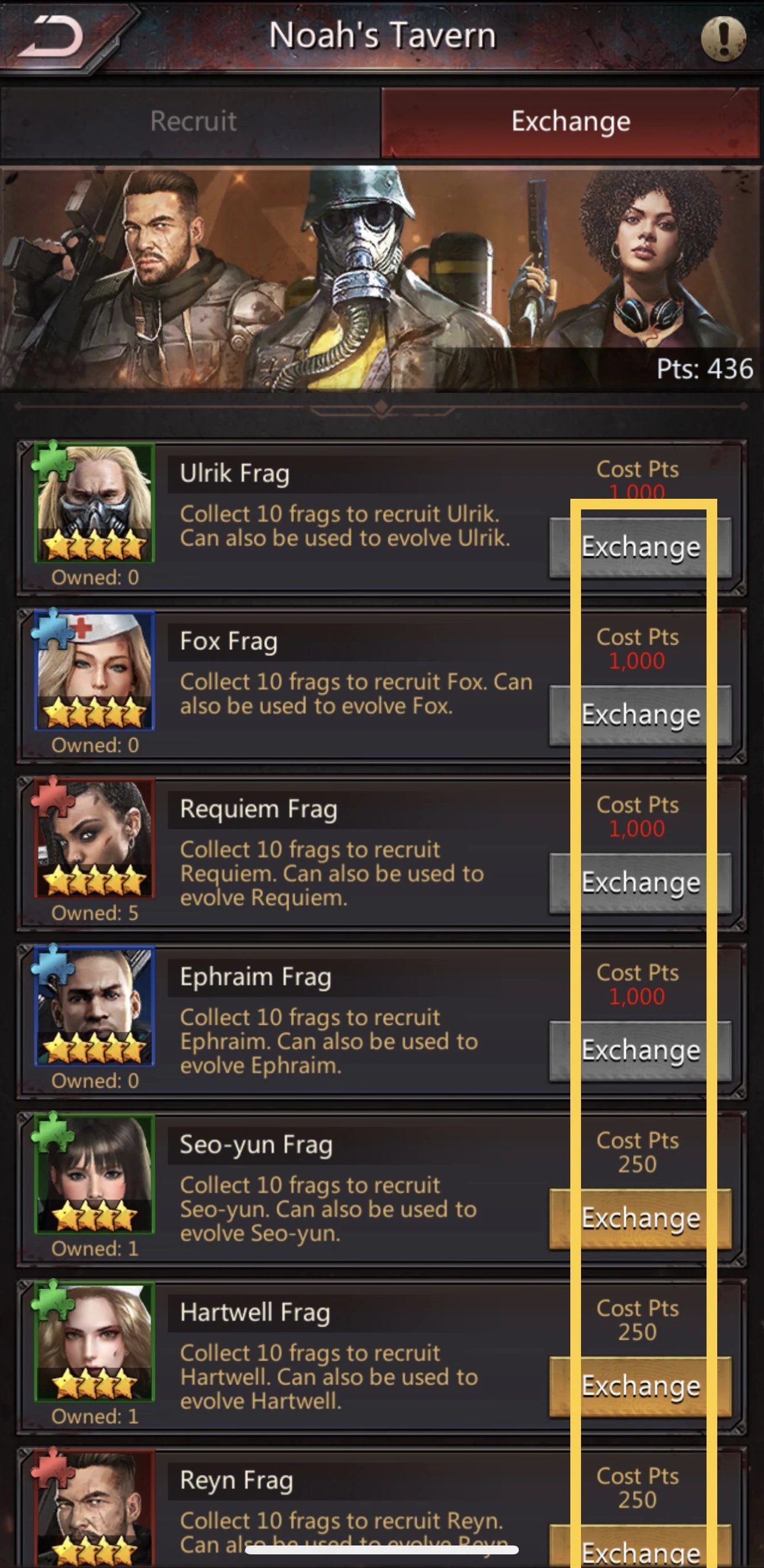Tap the Pts: 436 points display
Image resolution: width=764 pixels, height=1568 pixels.
(705, 369)
